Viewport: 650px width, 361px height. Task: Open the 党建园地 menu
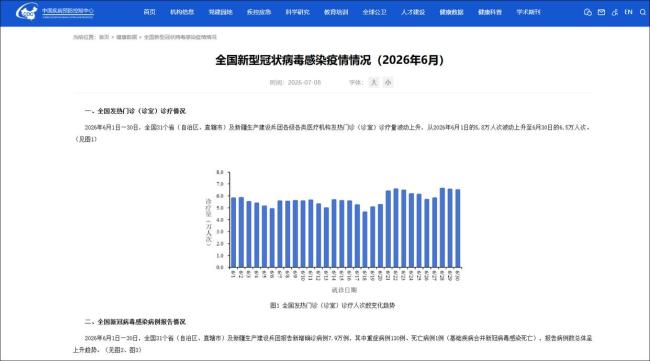[x=221, y=12]
